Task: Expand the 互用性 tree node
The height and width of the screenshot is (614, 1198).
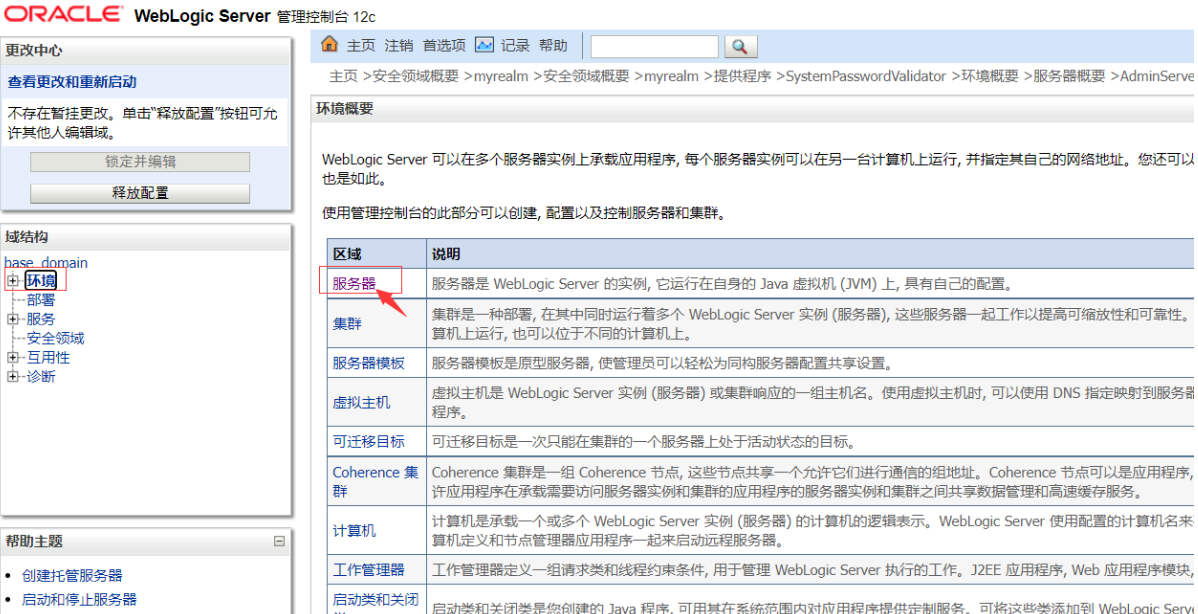Action: (x=13, y=357)
